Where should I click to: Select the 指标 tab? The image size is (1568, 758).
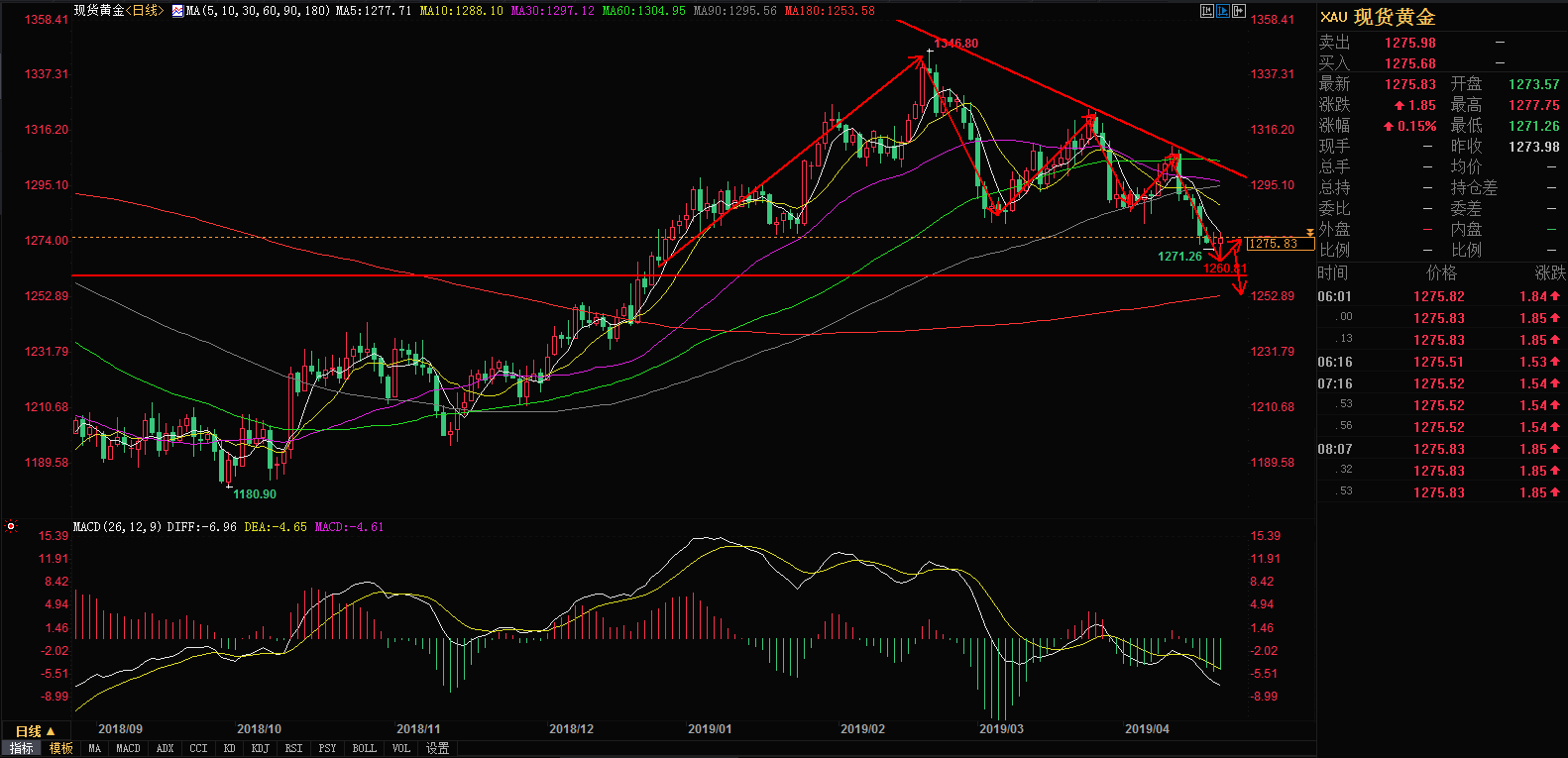point(22,748)
